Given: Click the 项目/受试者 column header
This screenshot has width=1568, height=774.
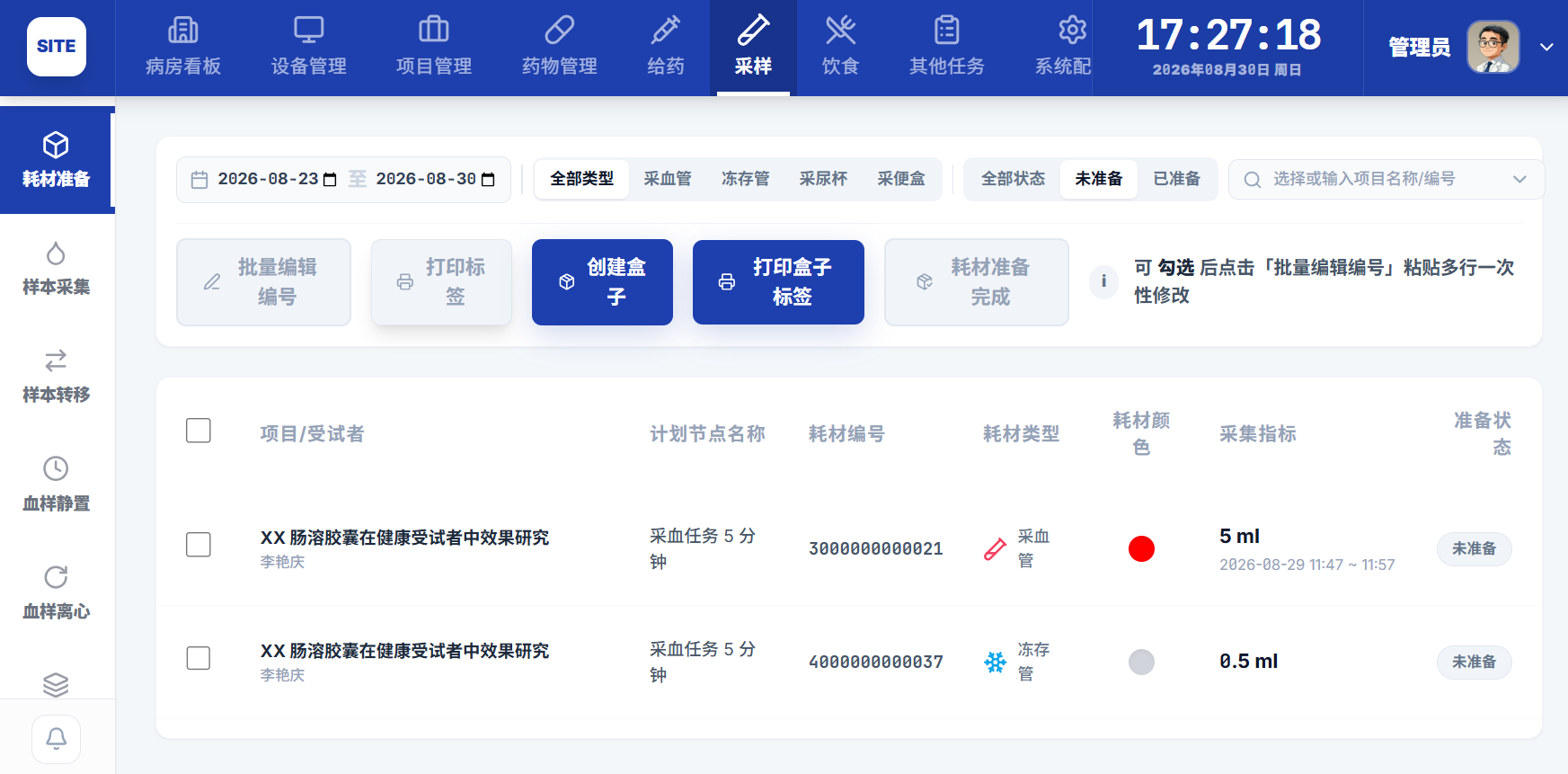Looking at the screenshot, I should pyautogui.click(x=312, y=434).
